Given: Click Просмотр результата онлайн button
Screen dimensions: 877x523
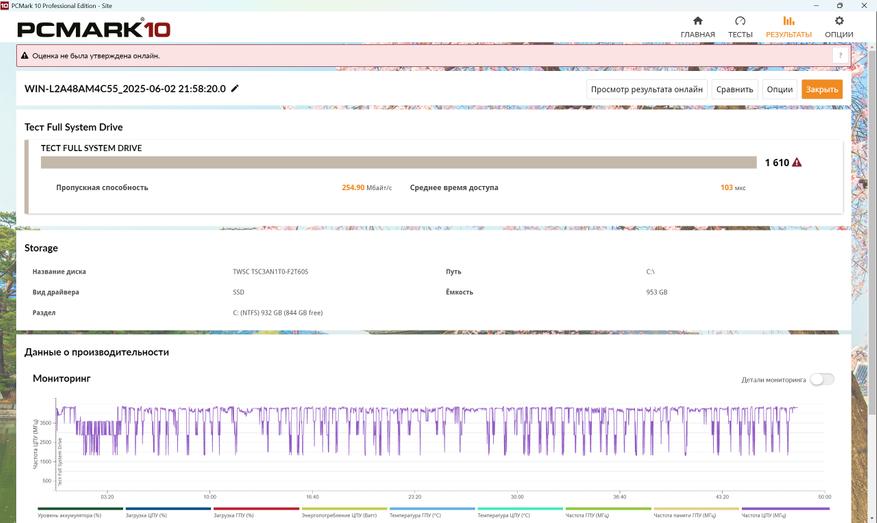Looking at the screenshot, I should coord(647,89).
